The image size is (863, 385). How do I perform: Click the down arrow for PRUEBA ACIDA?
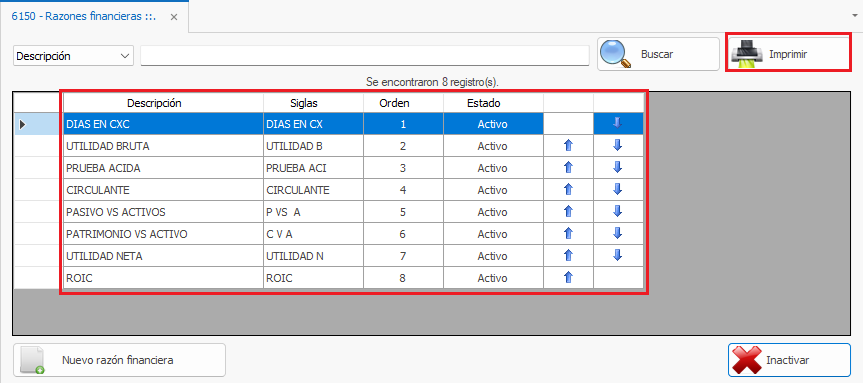pos(618,168)
